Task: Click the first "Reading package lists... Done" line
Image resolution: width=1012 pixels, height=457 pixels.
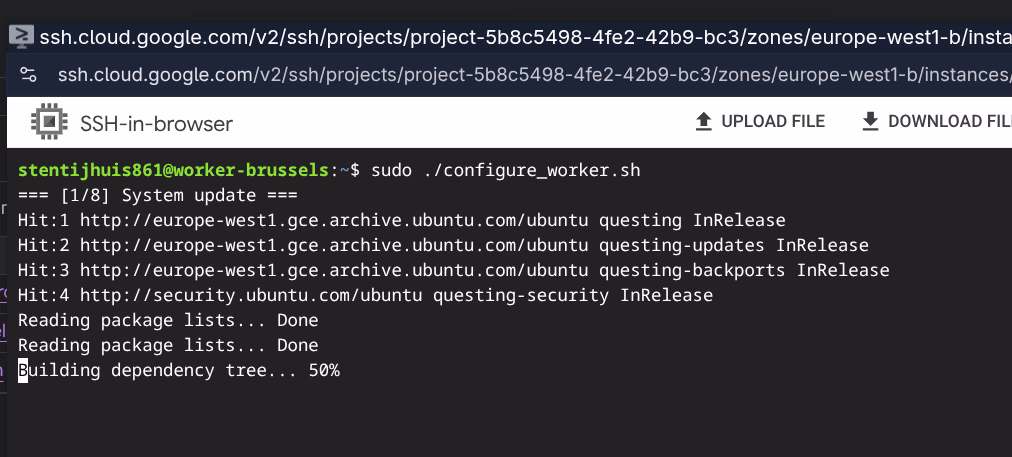Action: [x=168, y=320]
